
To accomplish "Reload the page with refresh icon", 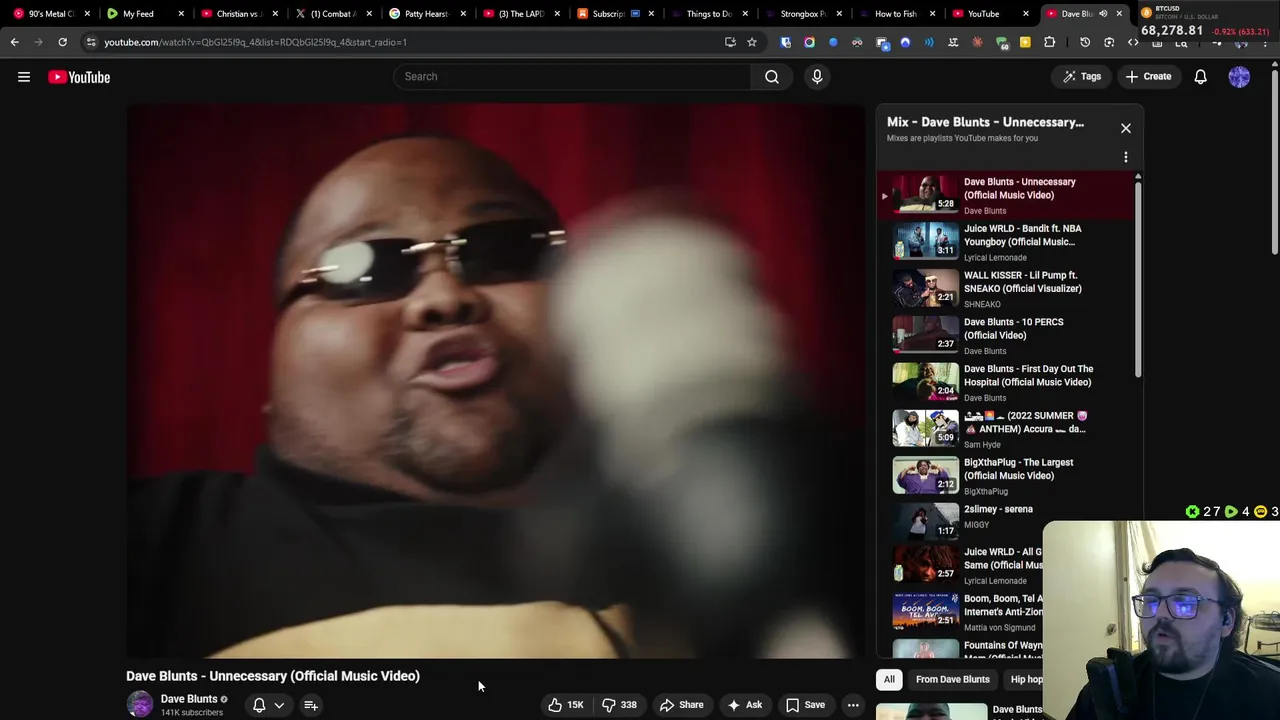I will (62, 42).
